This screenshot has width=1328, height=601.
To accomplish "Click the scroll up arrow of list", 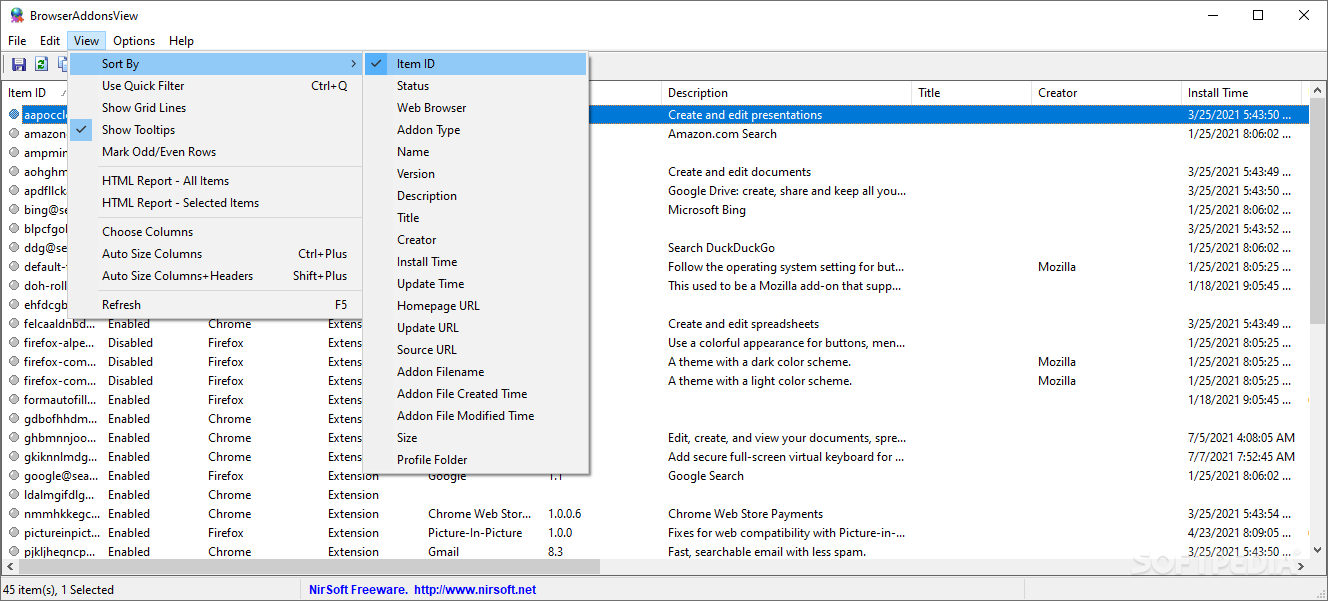I will tap(1317, 91).
